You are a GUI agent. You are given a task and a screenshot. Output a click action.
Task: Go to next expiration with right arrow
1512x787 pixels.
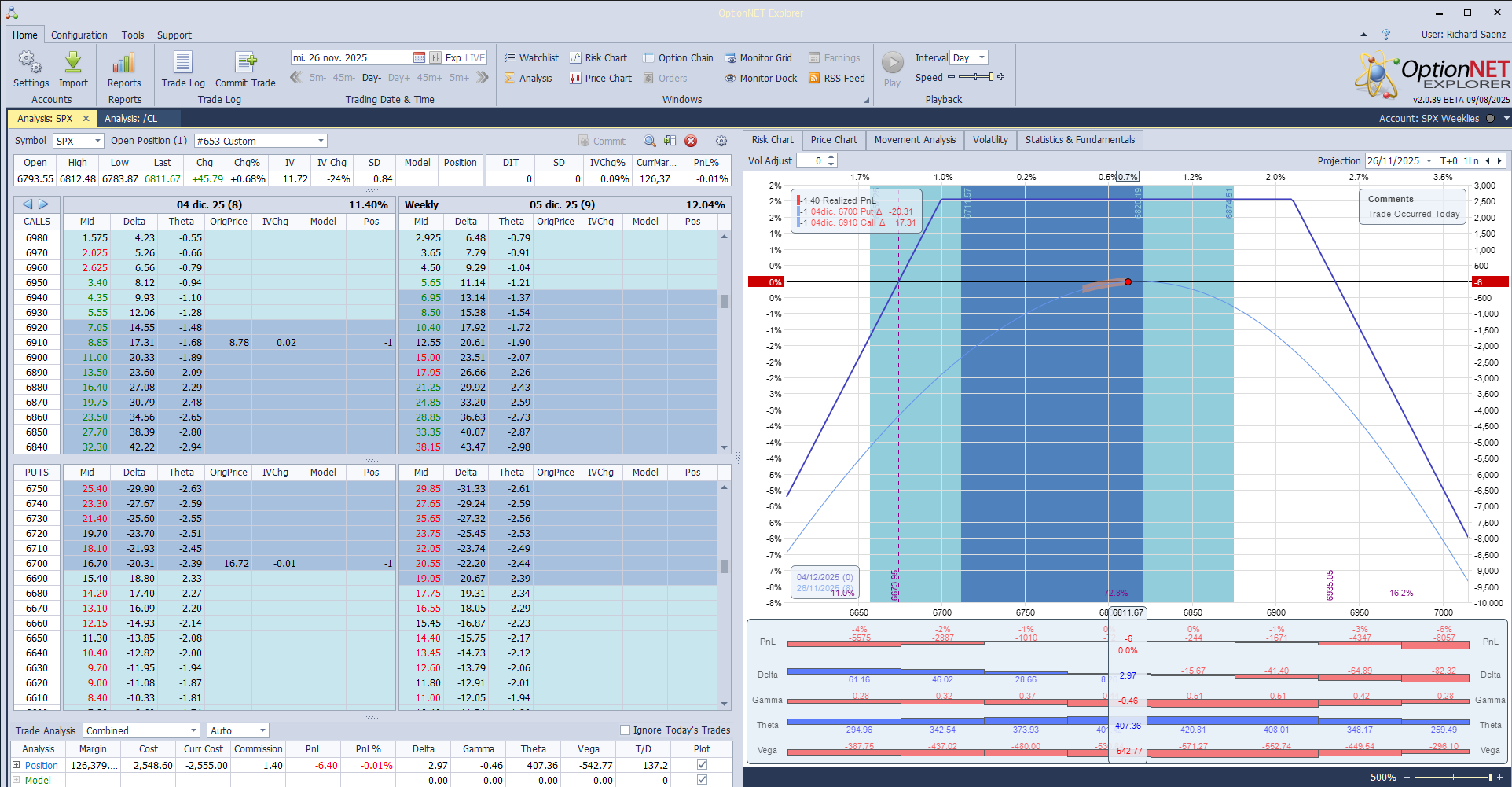tap(44, 204)
